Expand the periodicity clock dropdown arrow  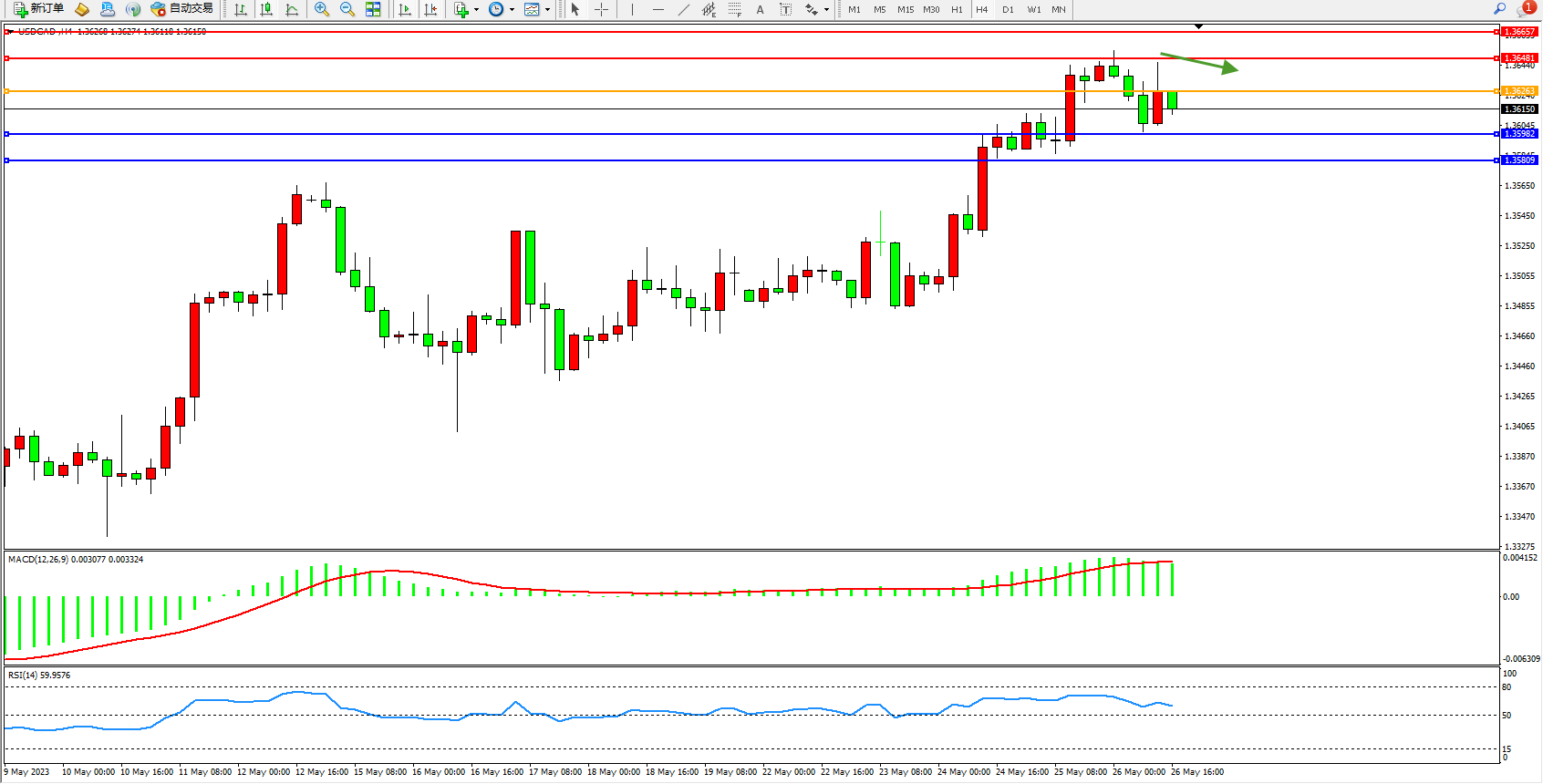512,10
